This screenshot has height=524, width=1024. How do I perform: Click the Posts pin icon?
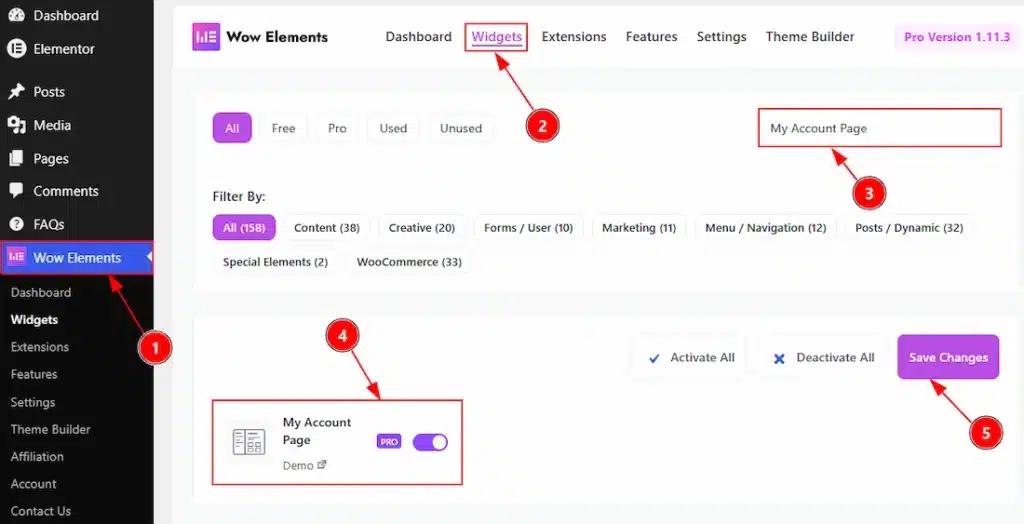pyautogui.click(x=16, y=91)
